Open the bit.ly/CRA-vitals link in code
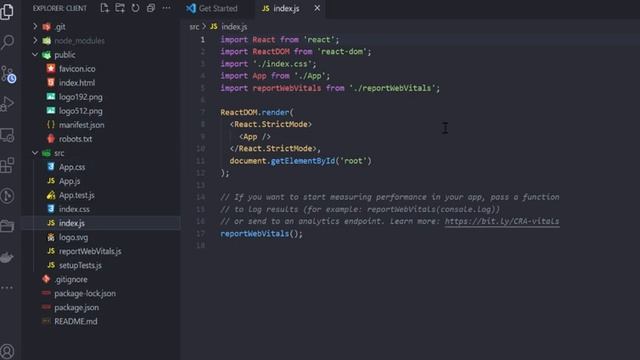 (x=502, y=221)
